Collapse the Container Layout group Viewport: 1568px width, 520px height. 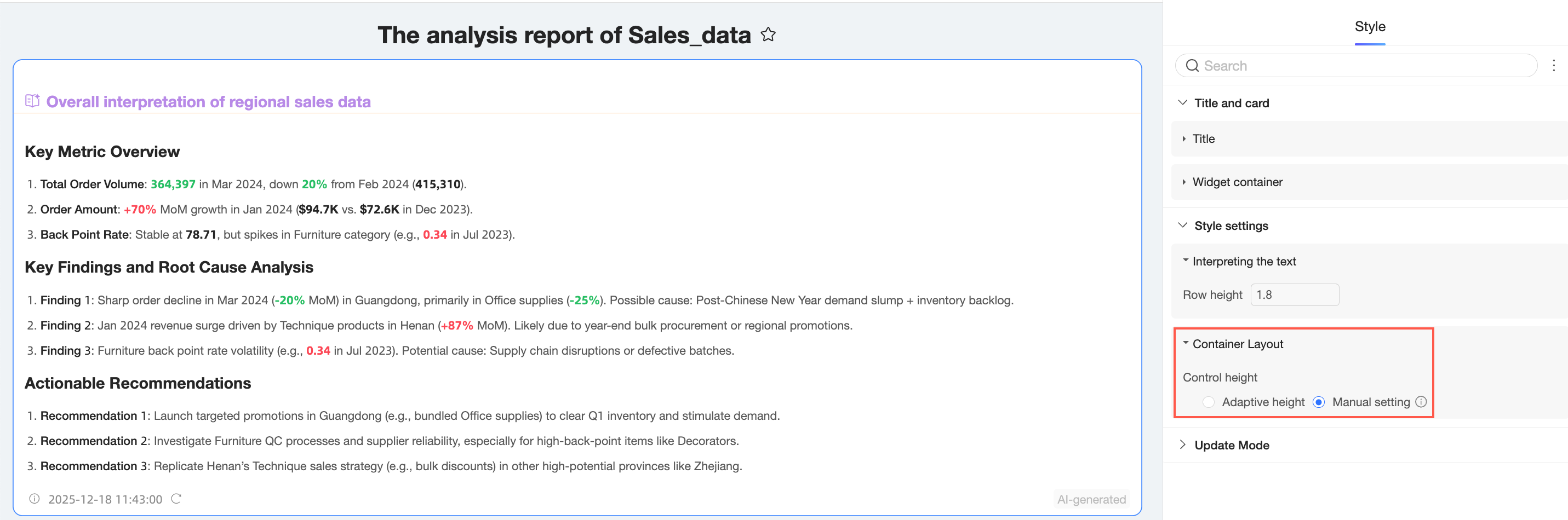pos(1185,344)
